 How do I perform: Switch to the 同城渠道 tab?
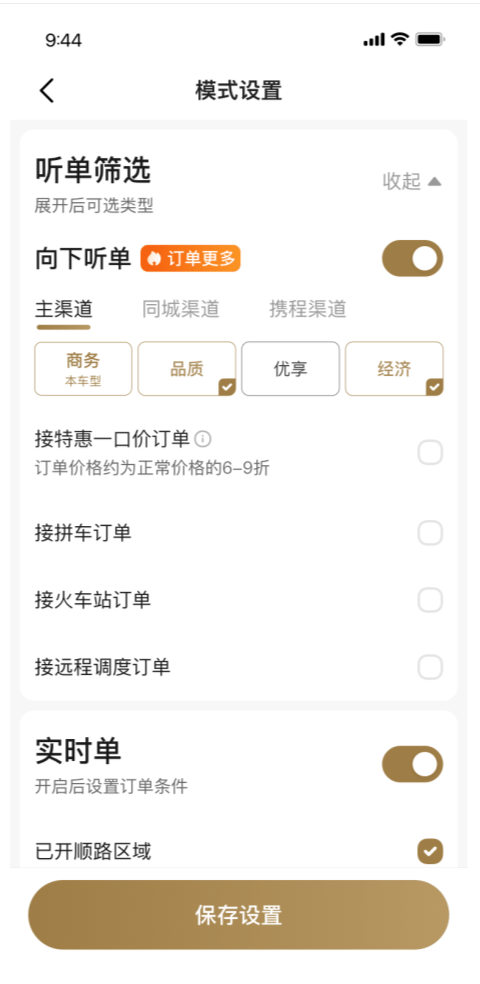click(x=181, y=309)
